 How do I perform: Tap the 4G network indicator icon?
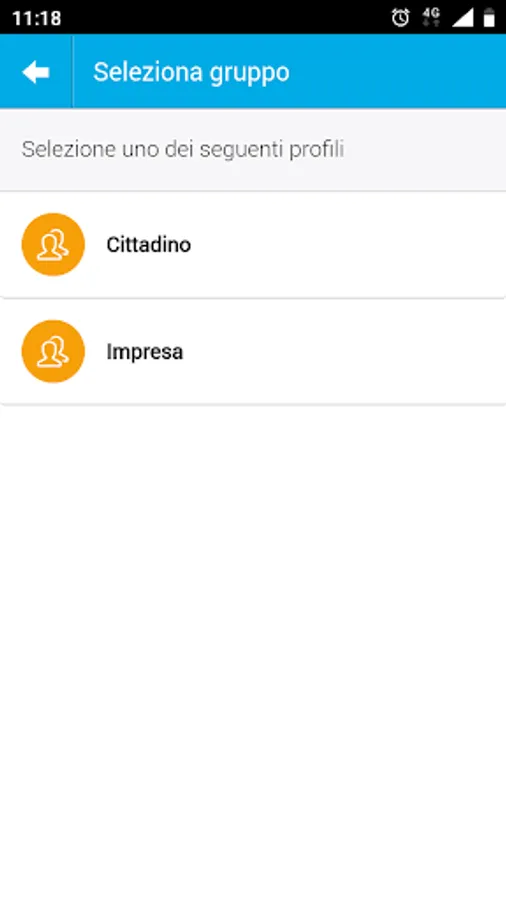(430, 17)
